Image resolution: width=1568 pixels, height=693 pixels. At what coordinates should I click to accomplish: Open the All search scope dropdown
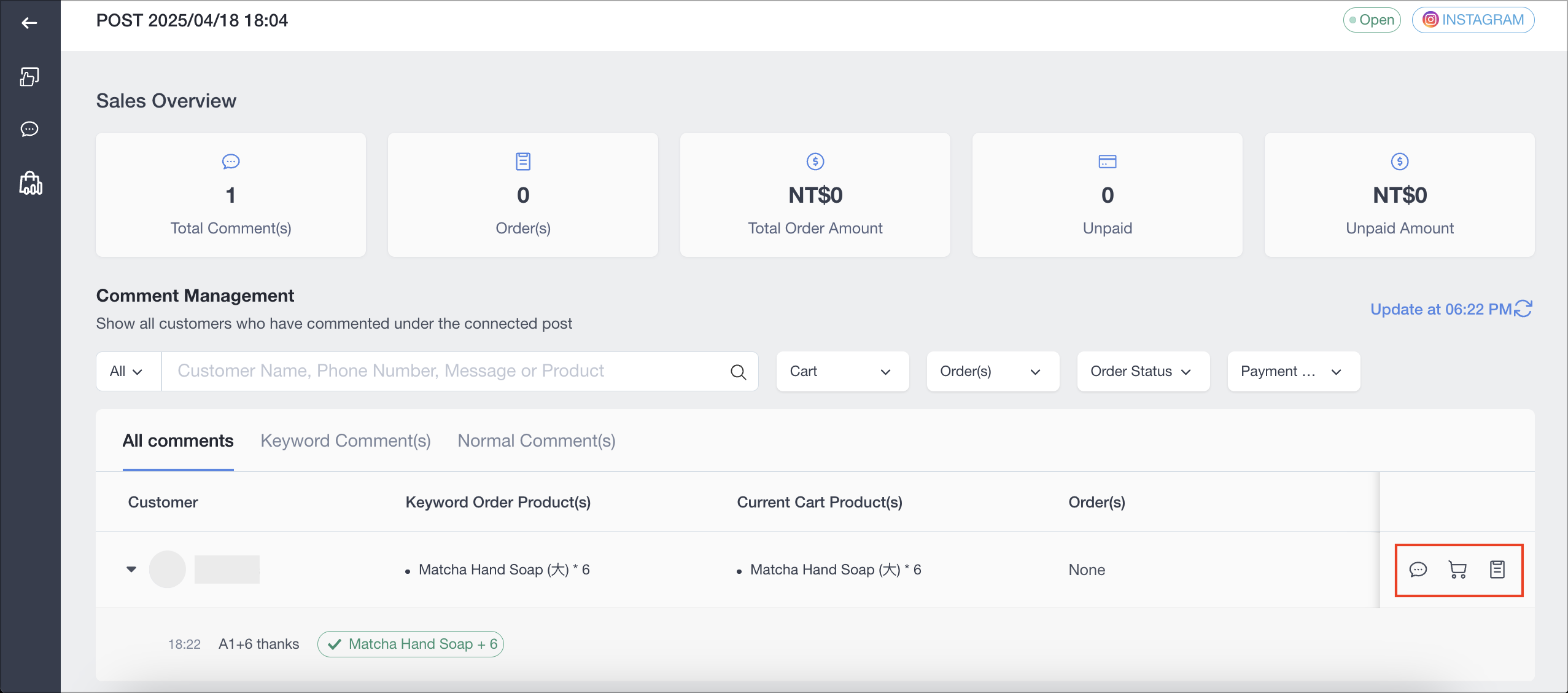click(128, 371)
